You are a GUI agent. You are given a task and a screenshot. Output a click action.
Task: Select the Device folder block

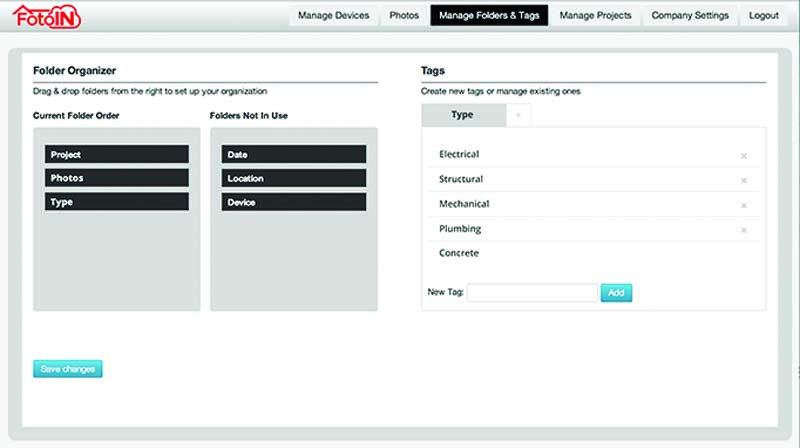[294, 202]
